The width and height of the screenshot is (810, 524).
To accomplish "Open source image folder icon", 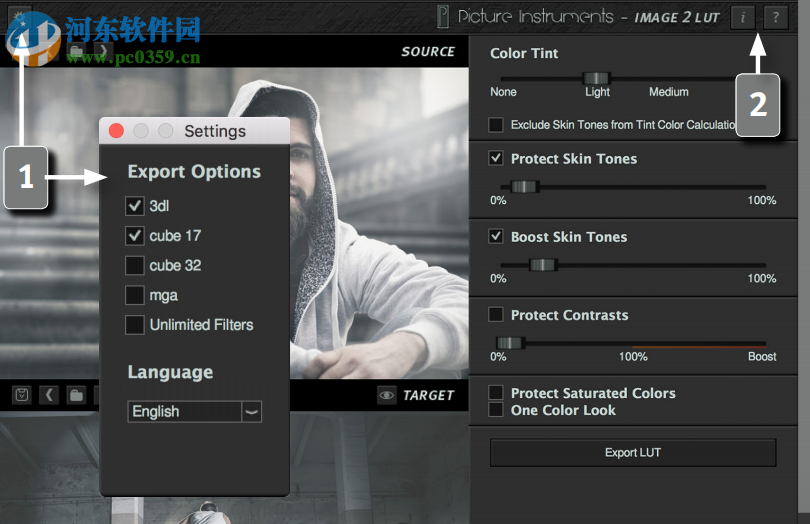I will click(x=76, y=51).
